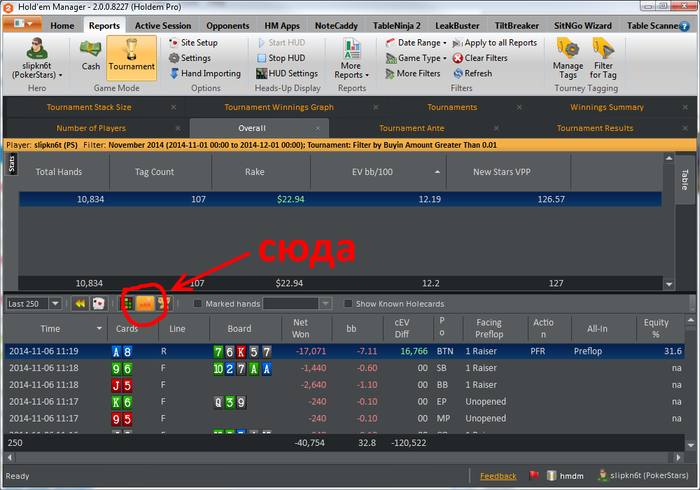Open Tournament Ante report tab

(x=412, y=128)
